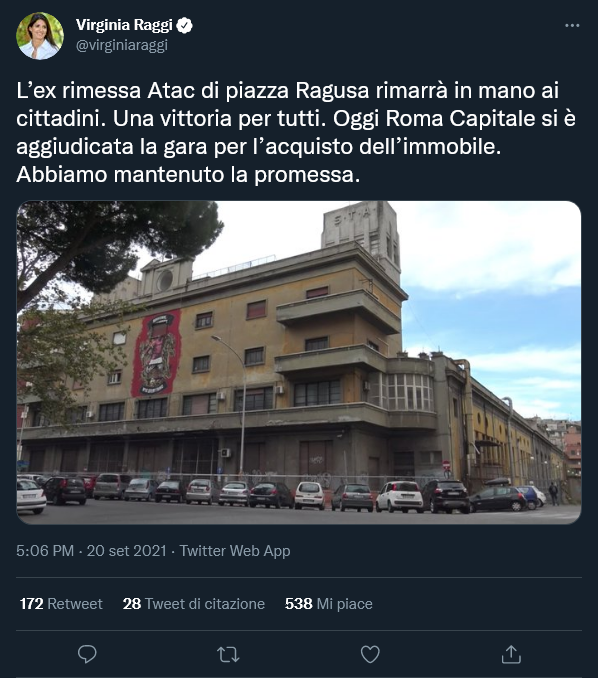View the 172 Retweet list
598x678 pixels.
click(x=61, y=604)
